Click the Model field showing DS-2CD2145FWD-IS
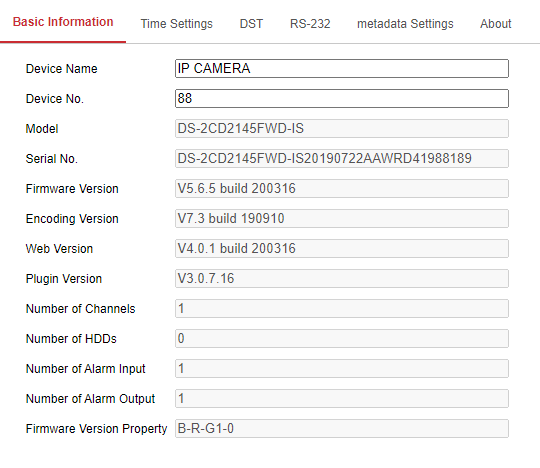 pos(342,128)
